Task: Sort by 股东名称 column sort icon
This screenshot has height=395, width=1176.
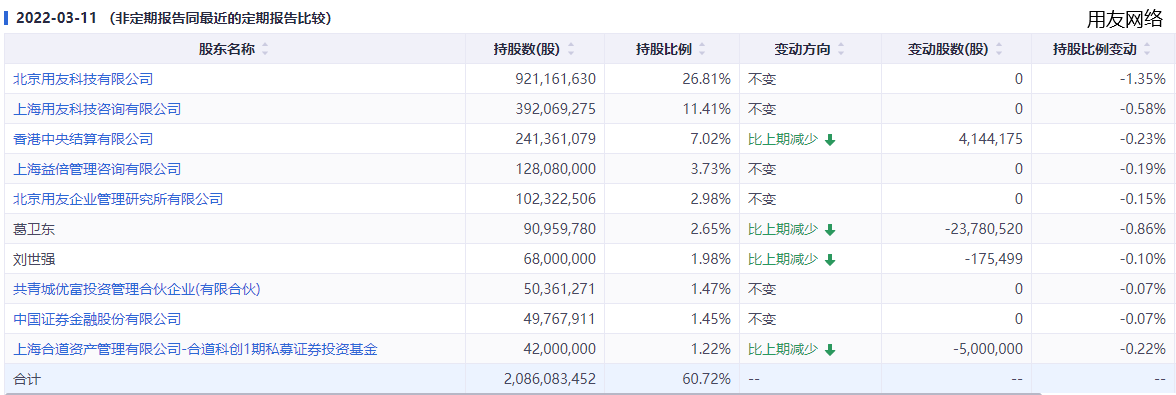Action: pyautogui.click(x=265, y=49)
